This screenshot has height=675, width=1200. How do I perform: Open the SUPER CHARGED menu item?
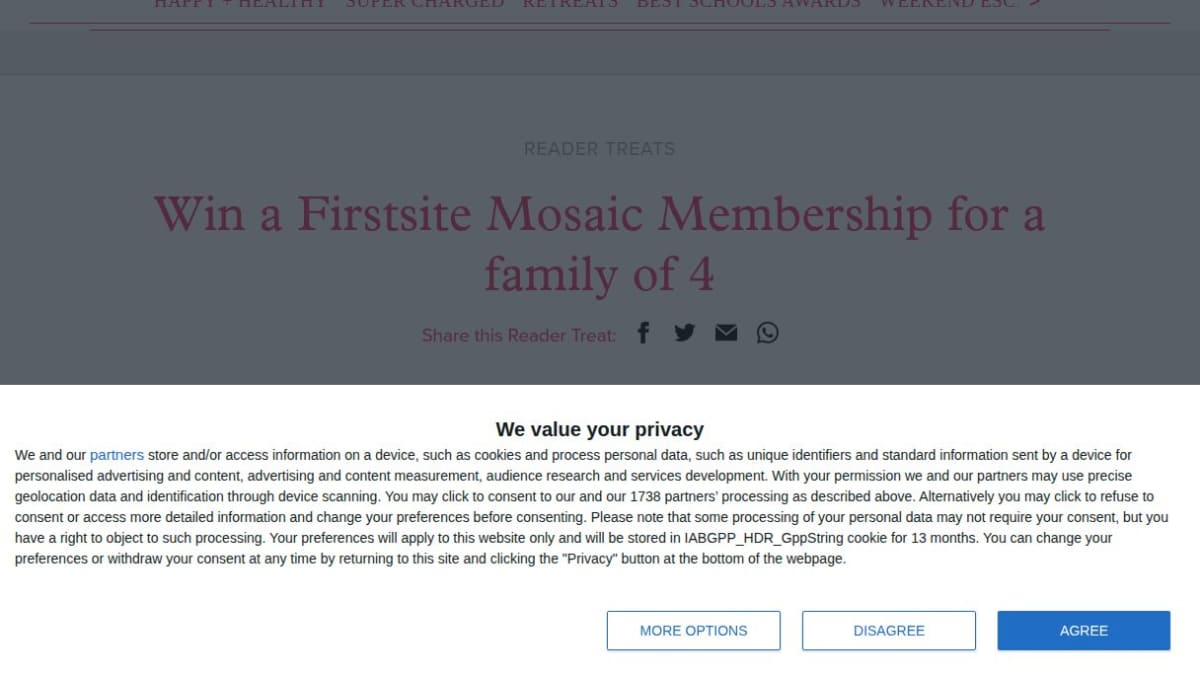pyautogui.click(x=425, y=3)
